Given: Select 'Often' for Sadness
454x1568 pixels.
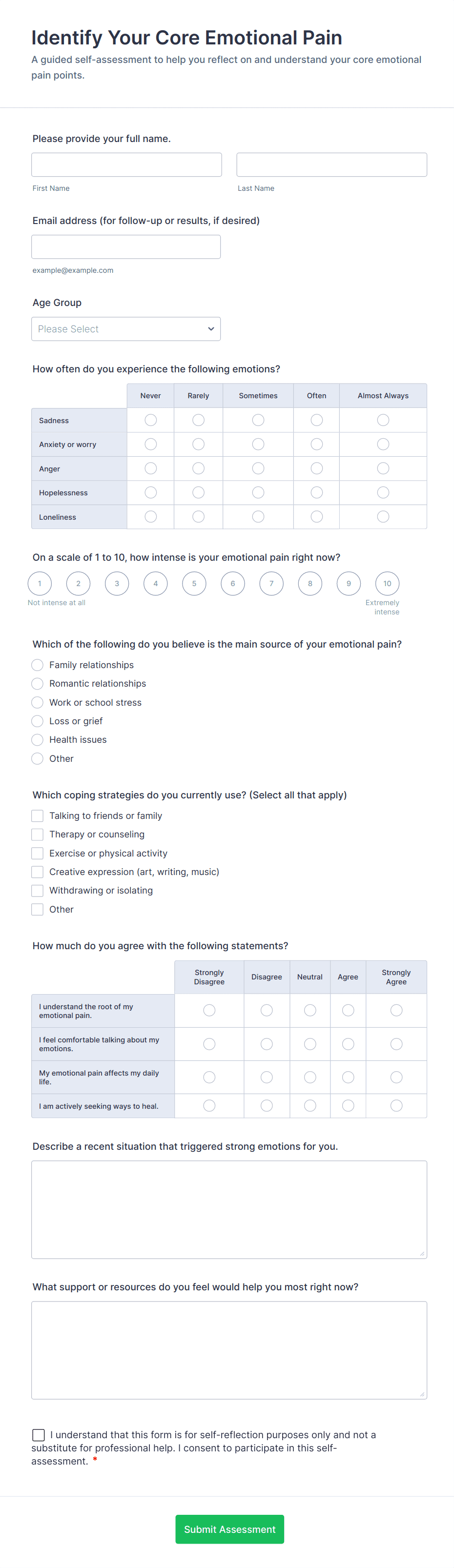Looking at the screenshot, I should [316, 419].
